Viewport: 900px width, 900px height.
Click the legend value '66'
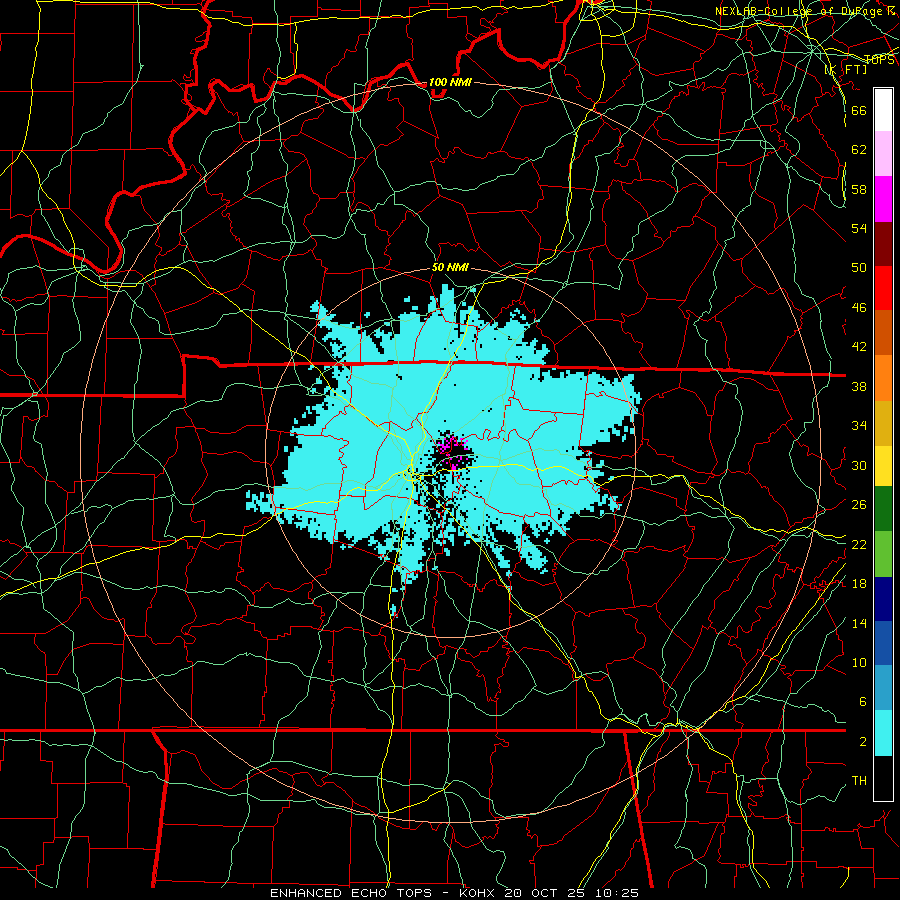859,110
